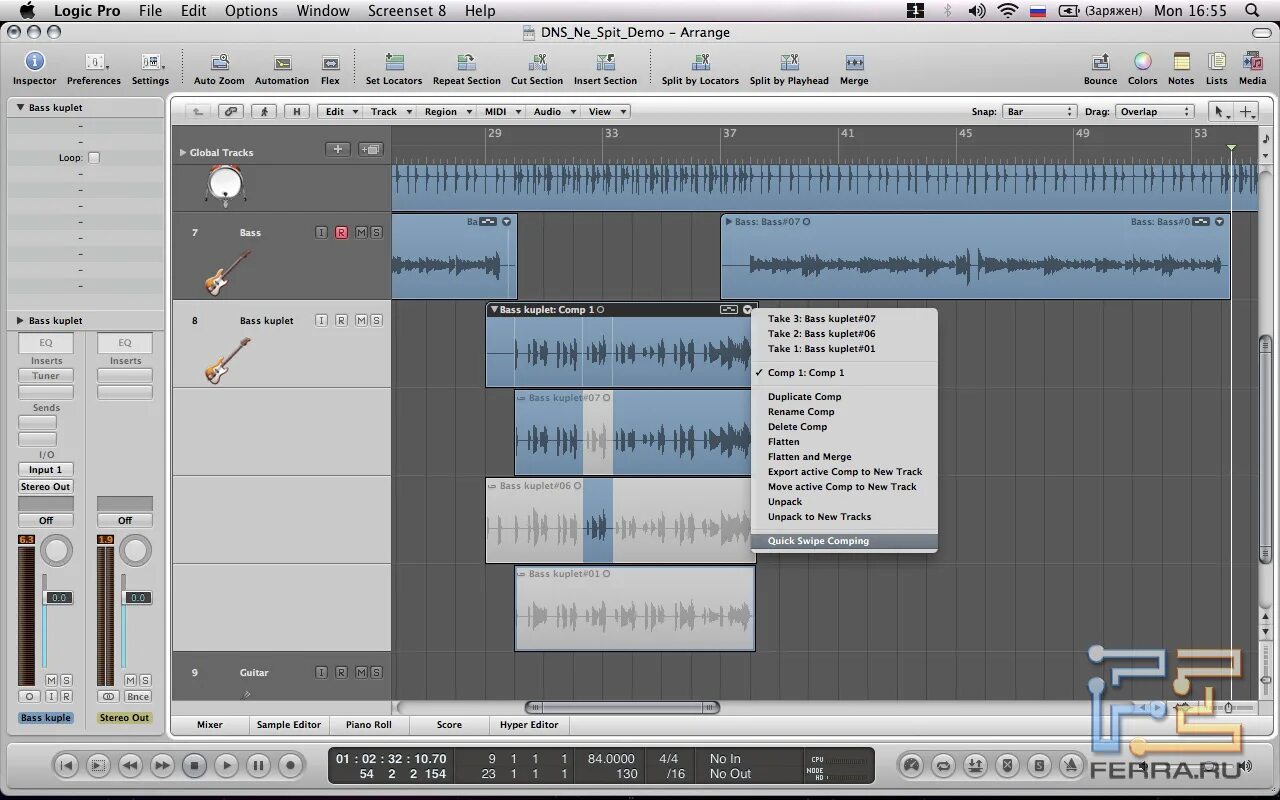Solo the Guitar track 9
The height and width of the screenshot is (800, 1280).
click(376, 673)
